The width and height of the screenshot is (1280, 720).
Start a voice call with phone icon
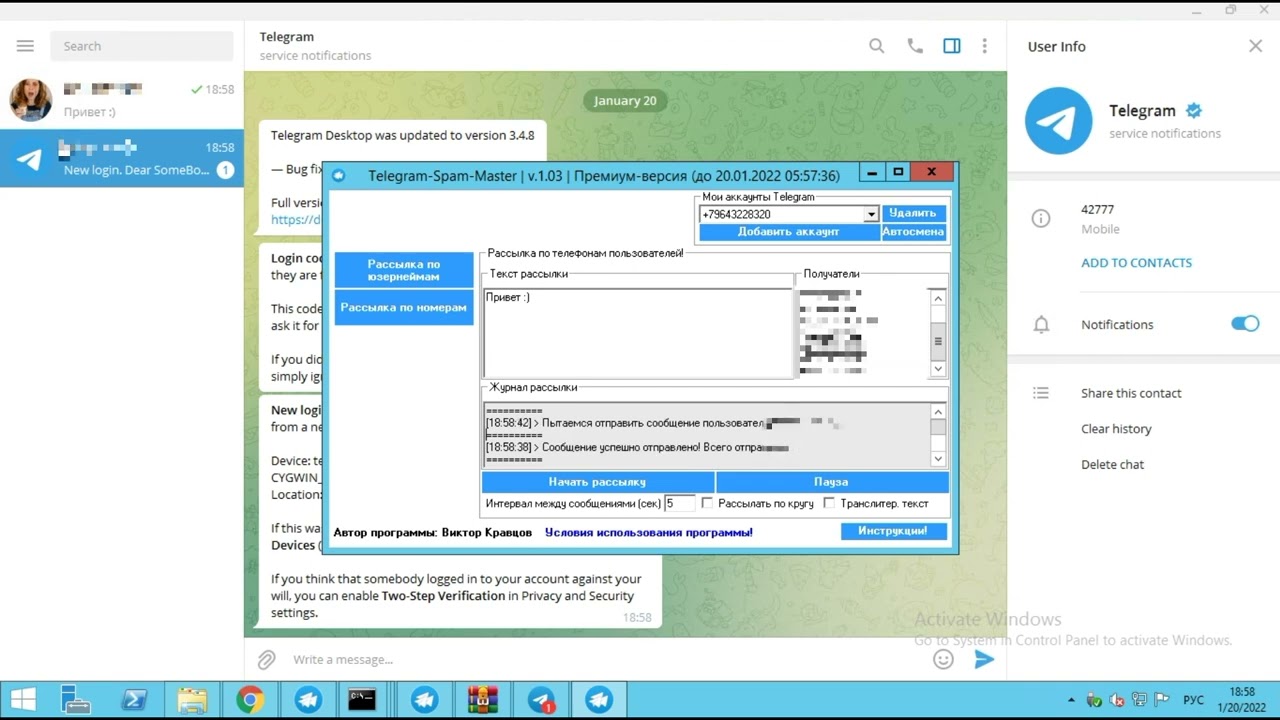[914, 46]
